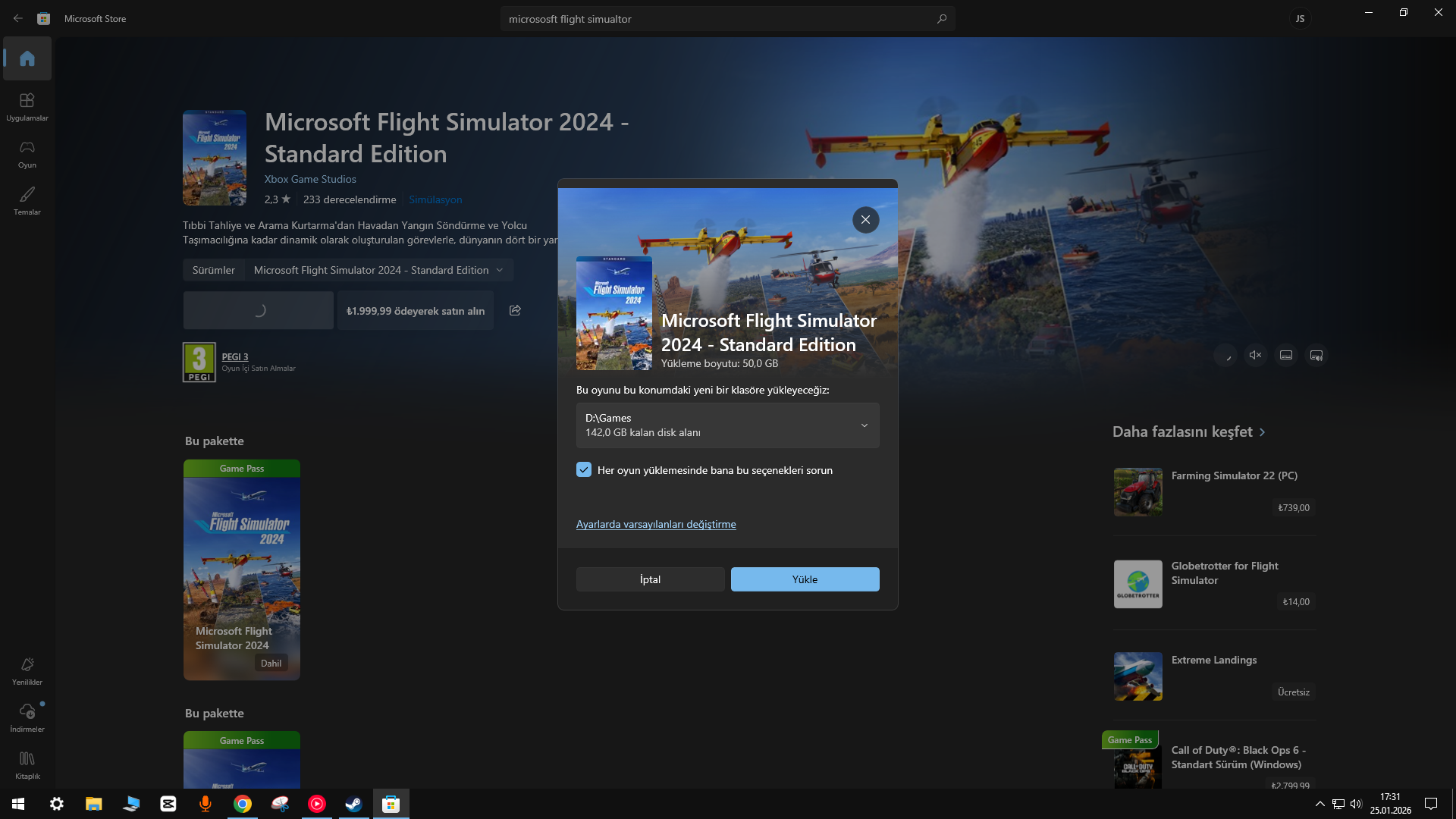Screen dimensions: 1456x819
Task: Click the search magnifier icon
Action: point(942,19)
